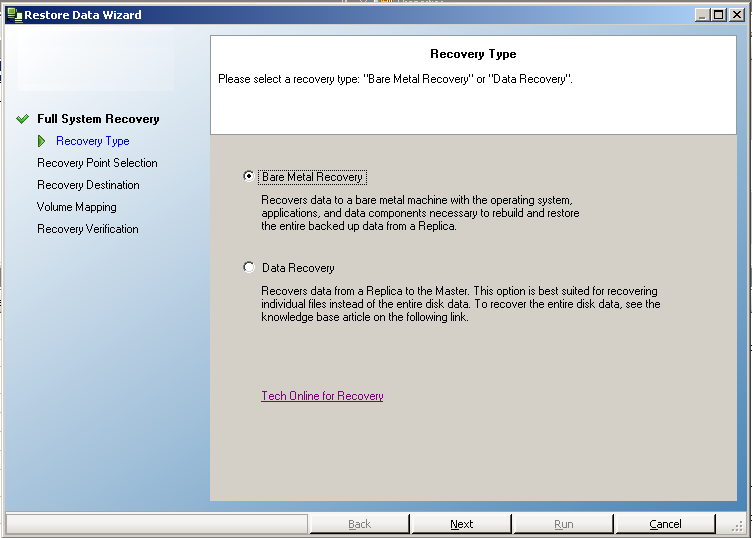
Task: Minimize the Restore Data Wizard window
Action: click(x=702, y=15)
